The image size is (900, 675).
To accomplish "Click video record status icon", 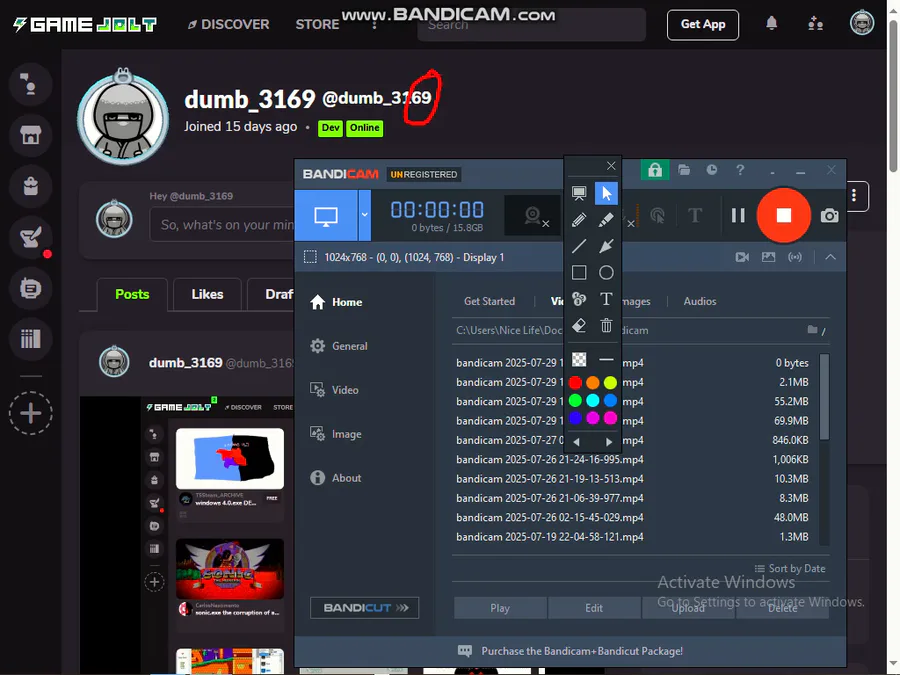I will point(742,257).
